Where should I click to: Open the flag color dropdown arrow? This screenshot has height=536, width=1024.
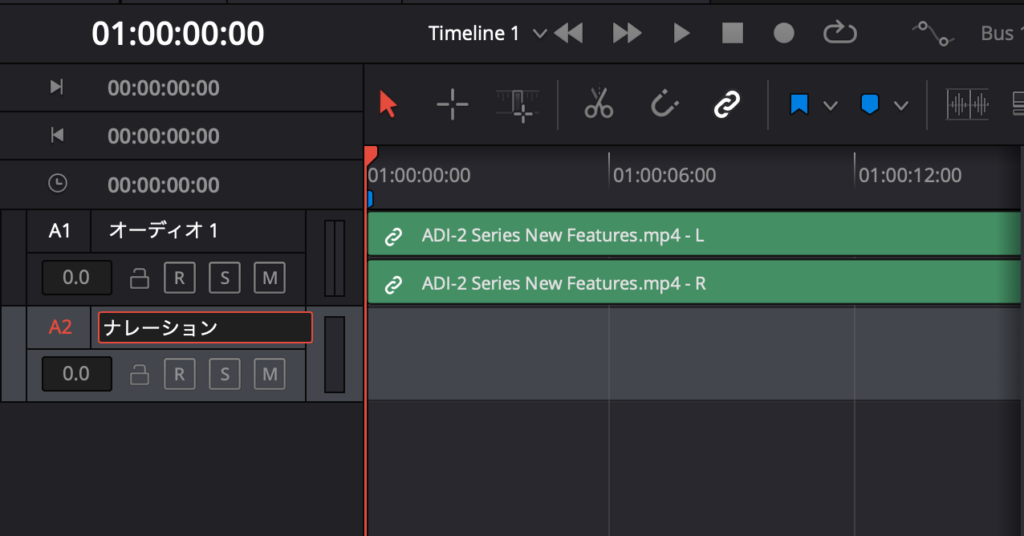tap(830, 105)
